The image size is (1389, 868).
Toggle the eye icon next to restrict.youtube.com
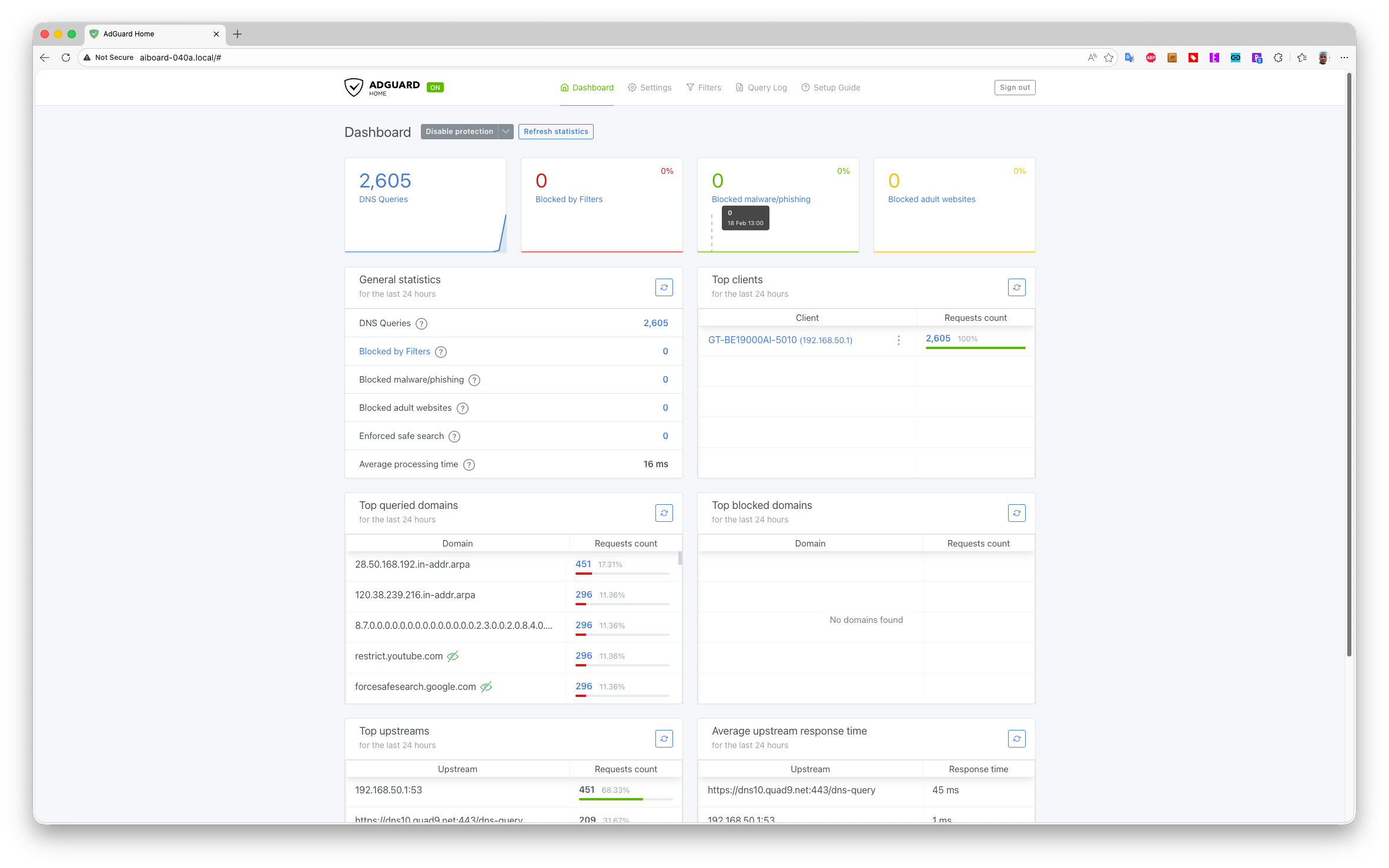453,656
